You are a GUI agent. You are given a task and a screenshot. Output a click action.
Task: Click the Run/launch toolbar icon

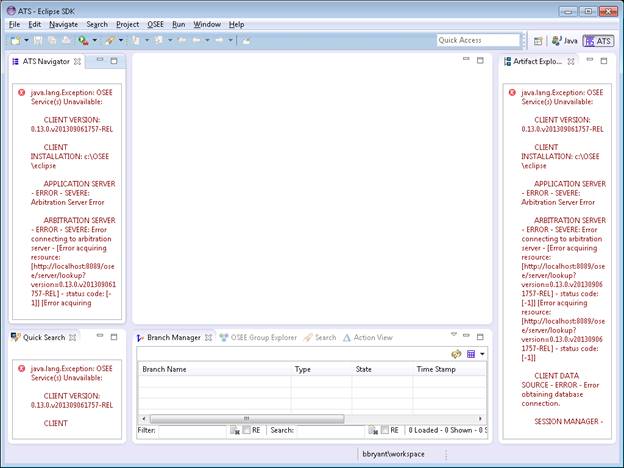[x=83, y=40]
